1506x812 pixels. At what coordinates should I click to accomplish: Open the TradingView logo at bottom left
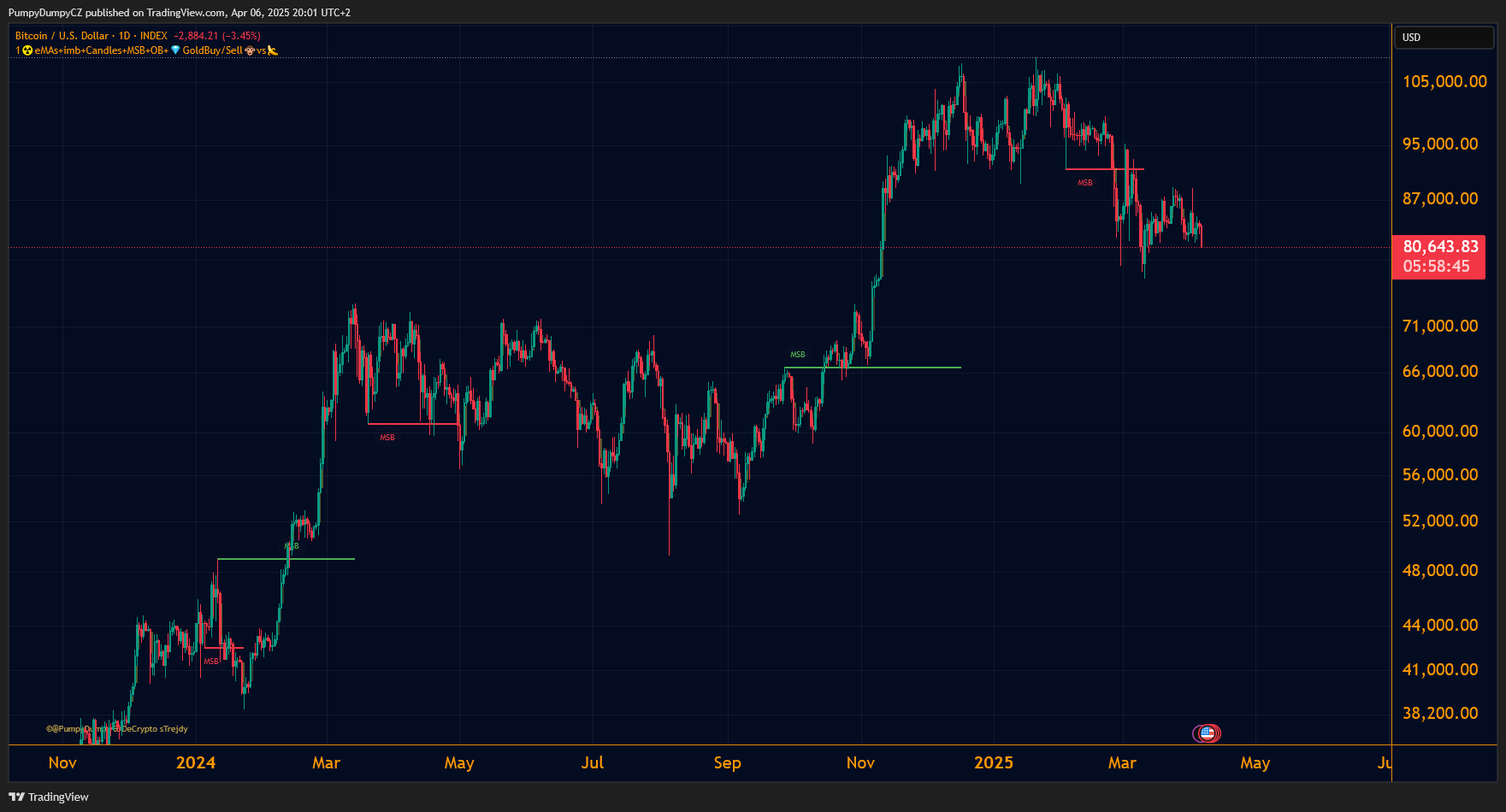[x=49, y=797]
